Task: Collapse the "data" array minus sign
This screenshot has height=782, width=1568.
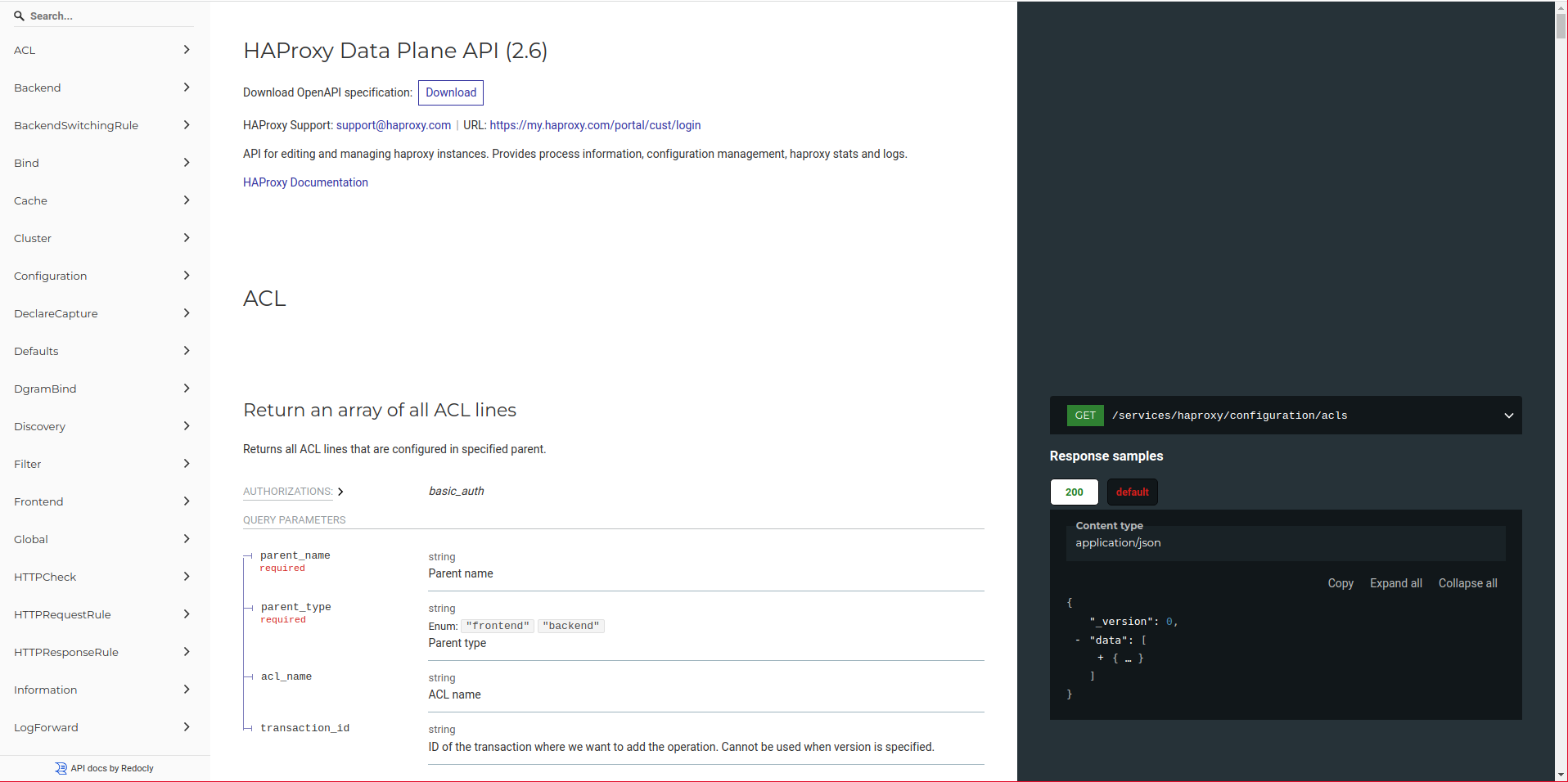Action: coord(1078,640)
